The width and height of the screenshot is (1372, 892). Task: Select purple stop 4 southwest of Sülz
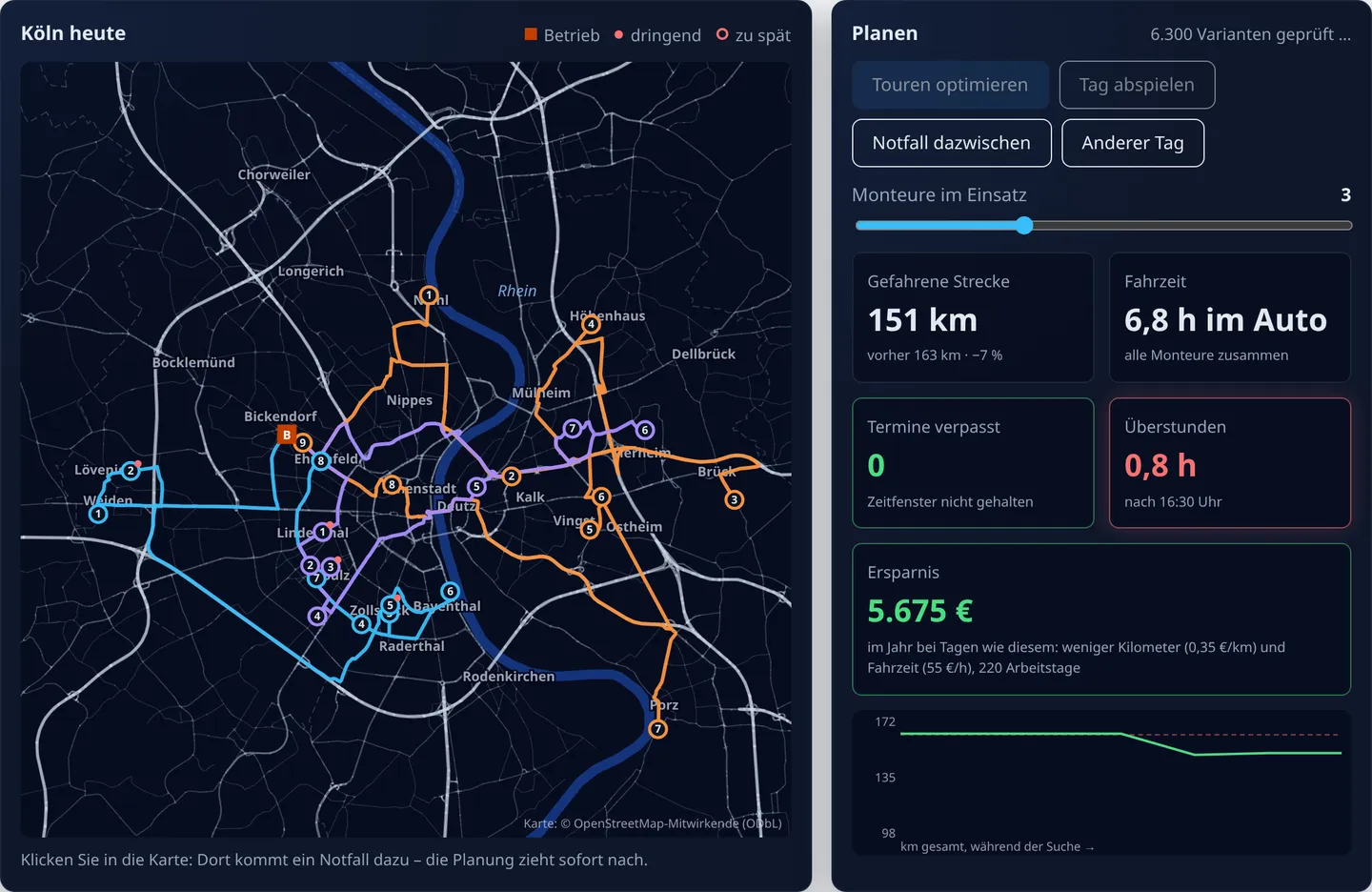317,616
